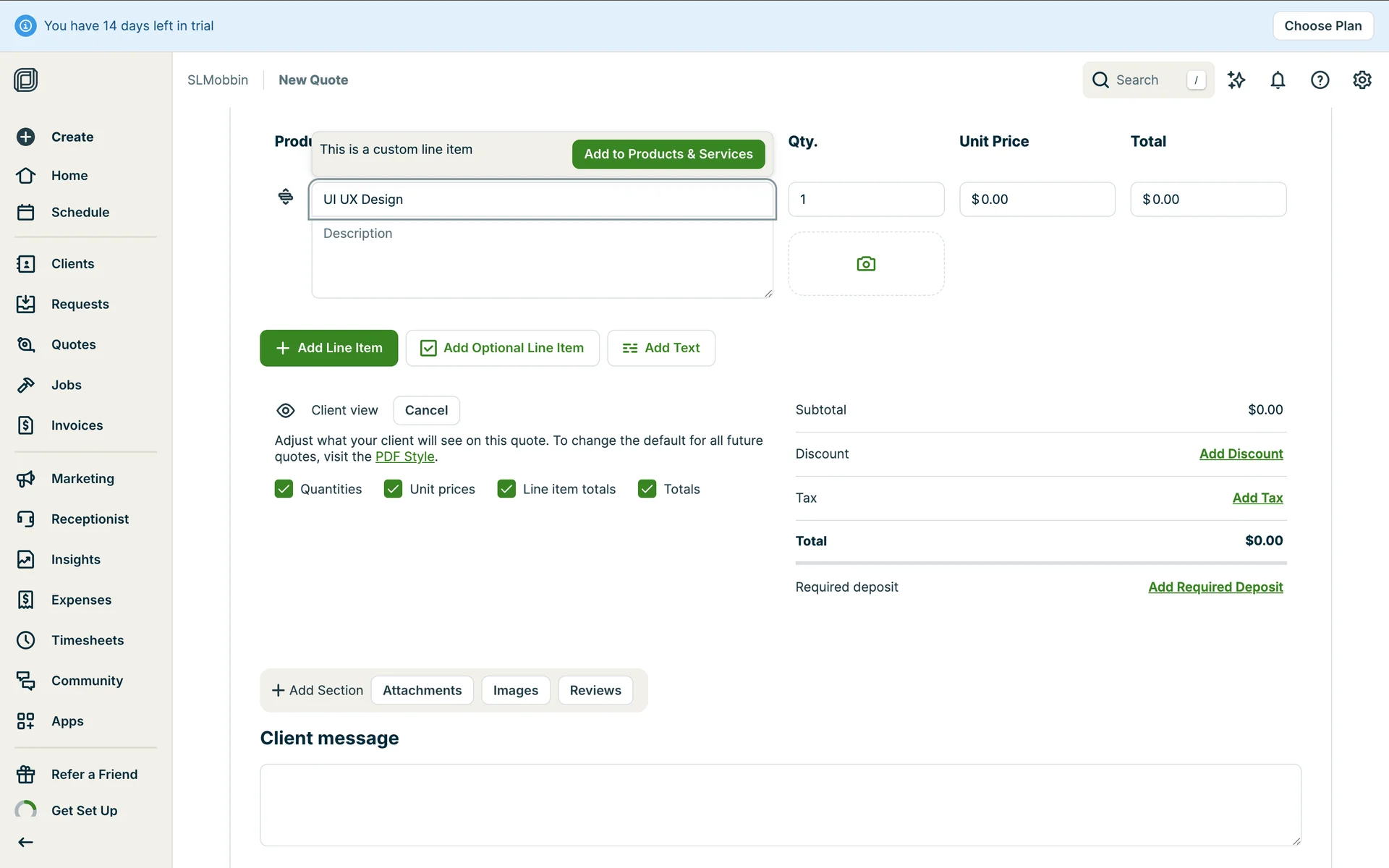Click the line item reorder handle icon
1389x868 pixels.
tap(286, 197)
